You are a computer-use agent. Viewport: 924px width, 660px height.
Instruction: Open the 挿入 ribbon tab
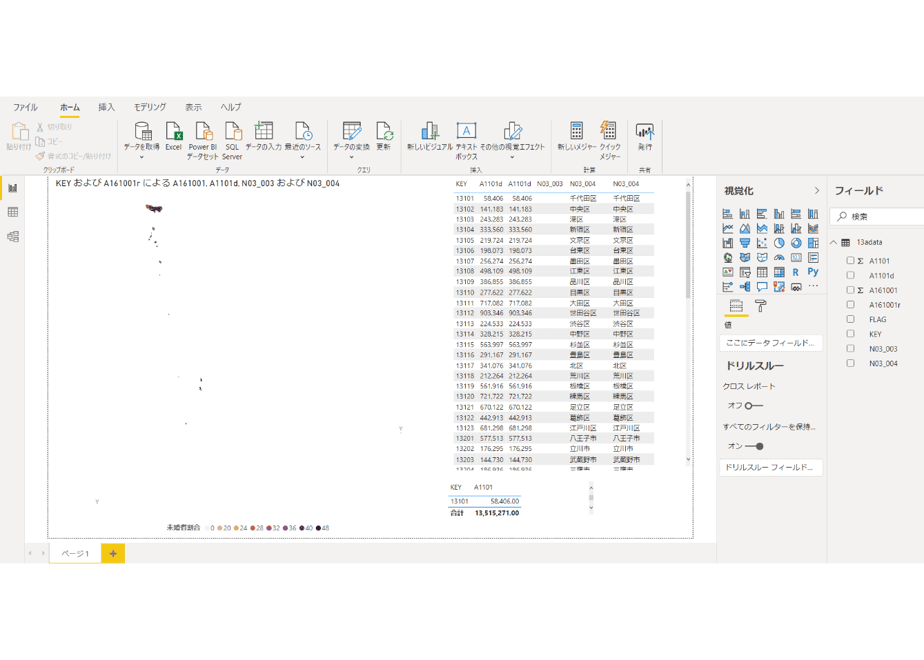coord(107,107)
